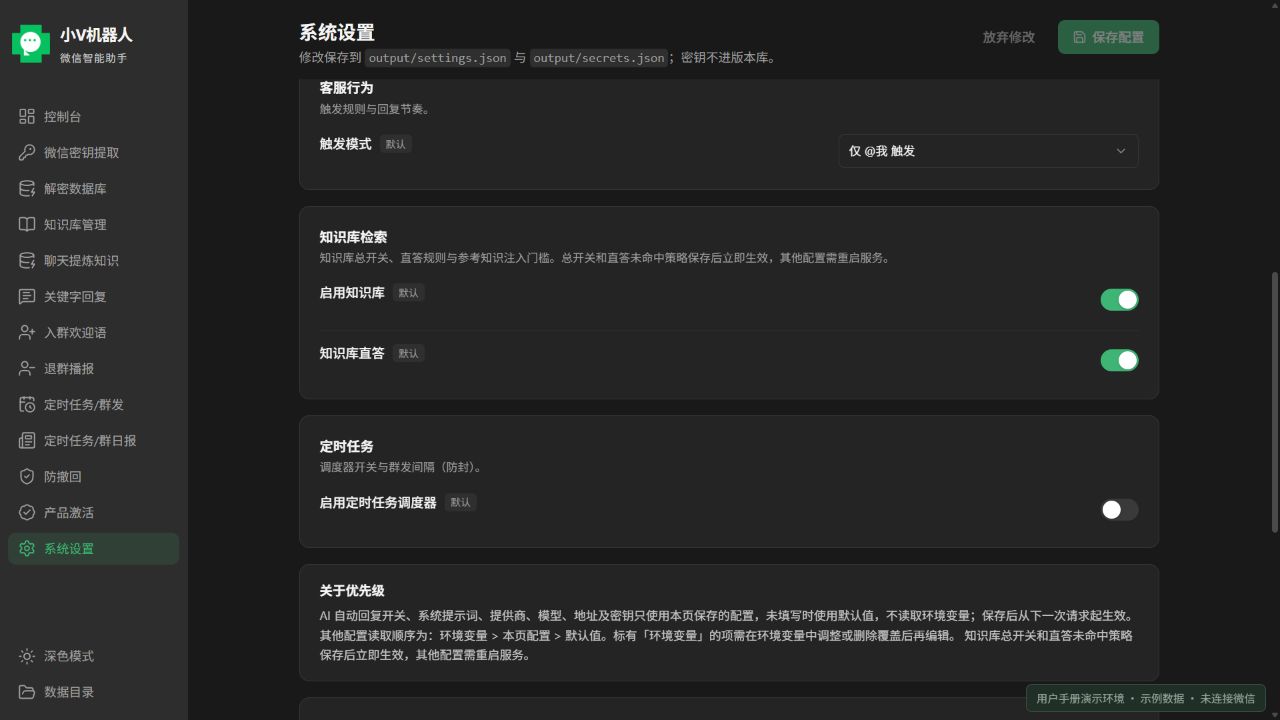
Task: Click the database icon beside 解密数据库
Action: (27, 189)
